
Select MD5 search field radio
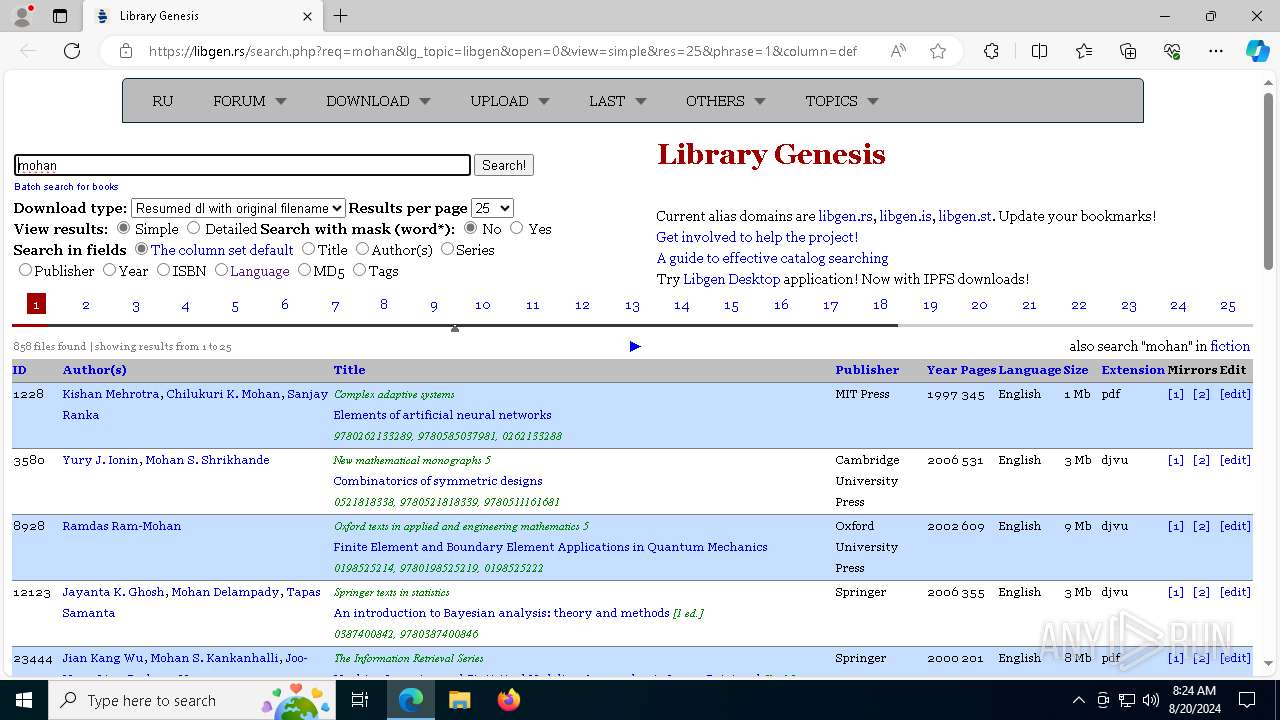point(304,270)
